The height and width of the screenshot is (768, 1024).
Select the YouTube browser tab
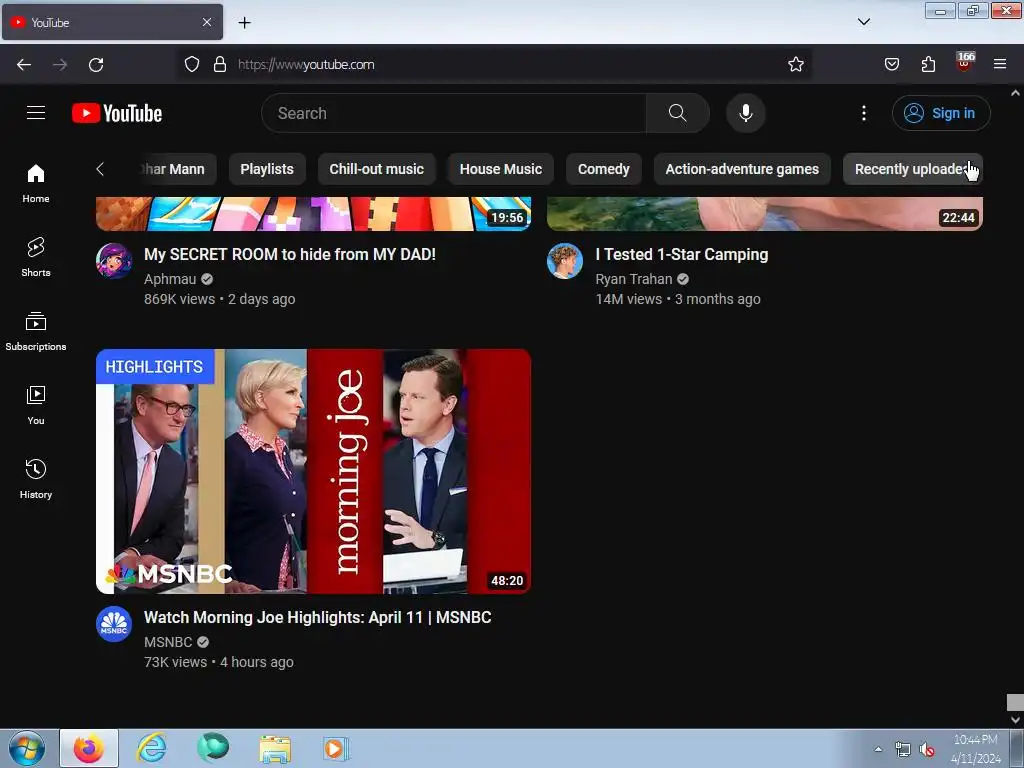point(112,22)
